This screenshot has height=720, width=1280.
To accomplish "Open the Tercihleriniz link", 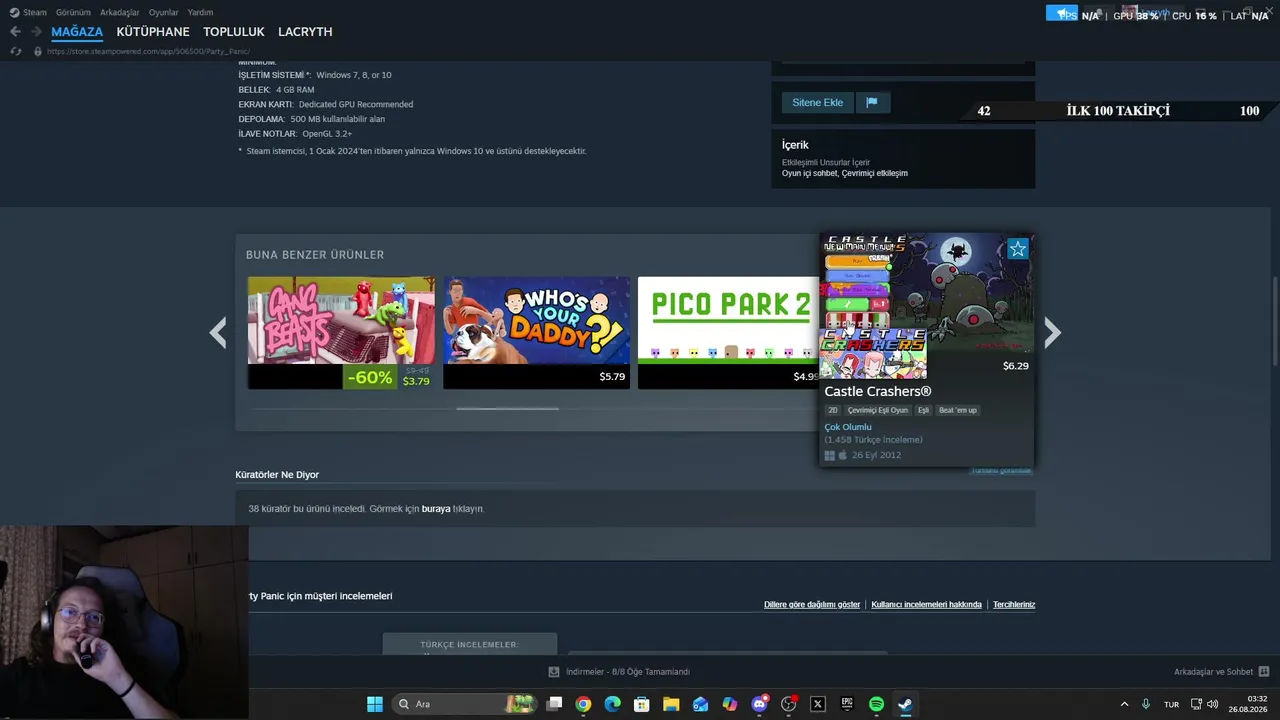I will (x=1014, y=605).
